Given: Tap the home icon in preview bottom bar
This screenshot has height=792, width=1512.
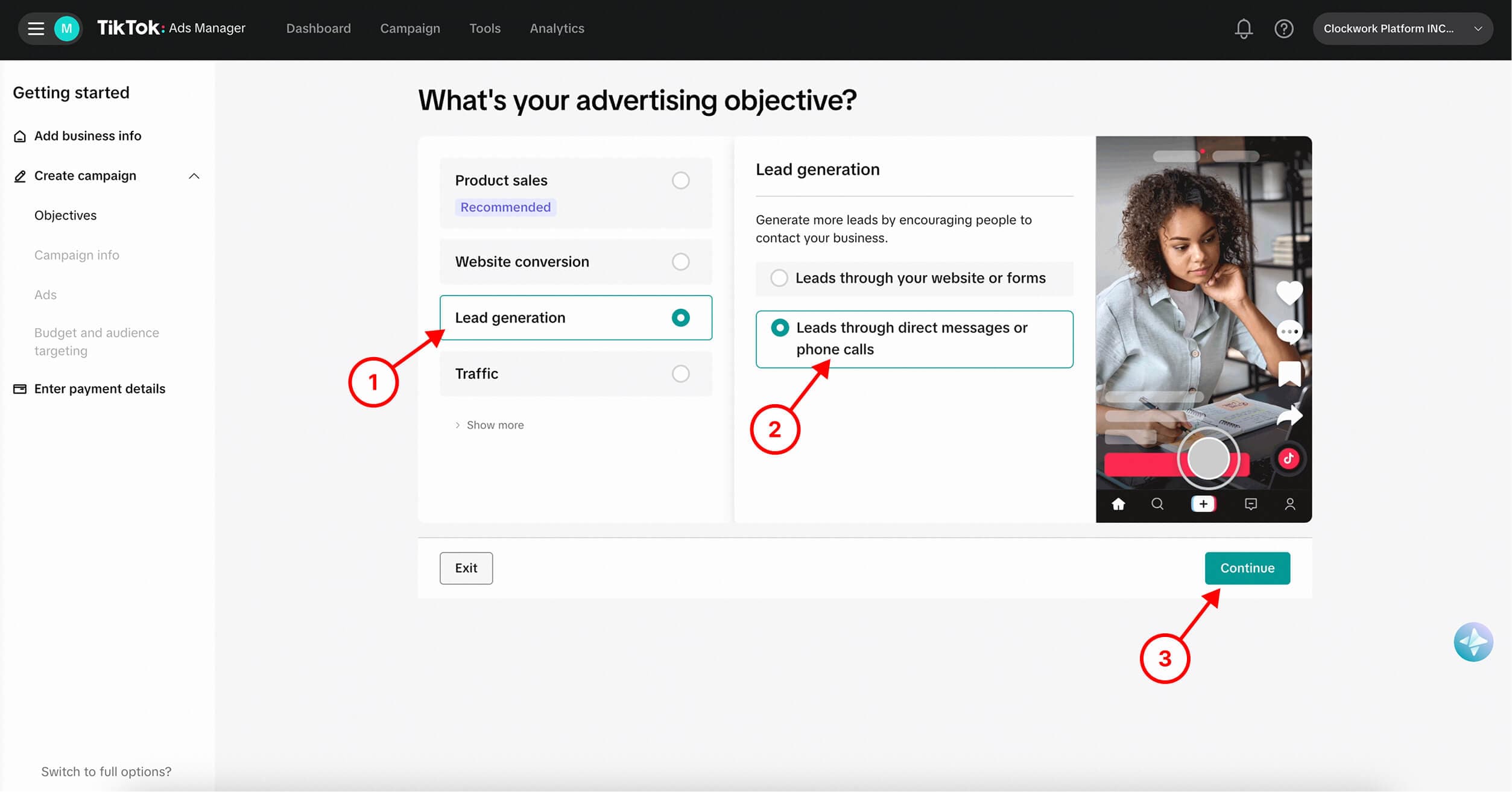Looking at the screenshot, I should point(1118,504).
